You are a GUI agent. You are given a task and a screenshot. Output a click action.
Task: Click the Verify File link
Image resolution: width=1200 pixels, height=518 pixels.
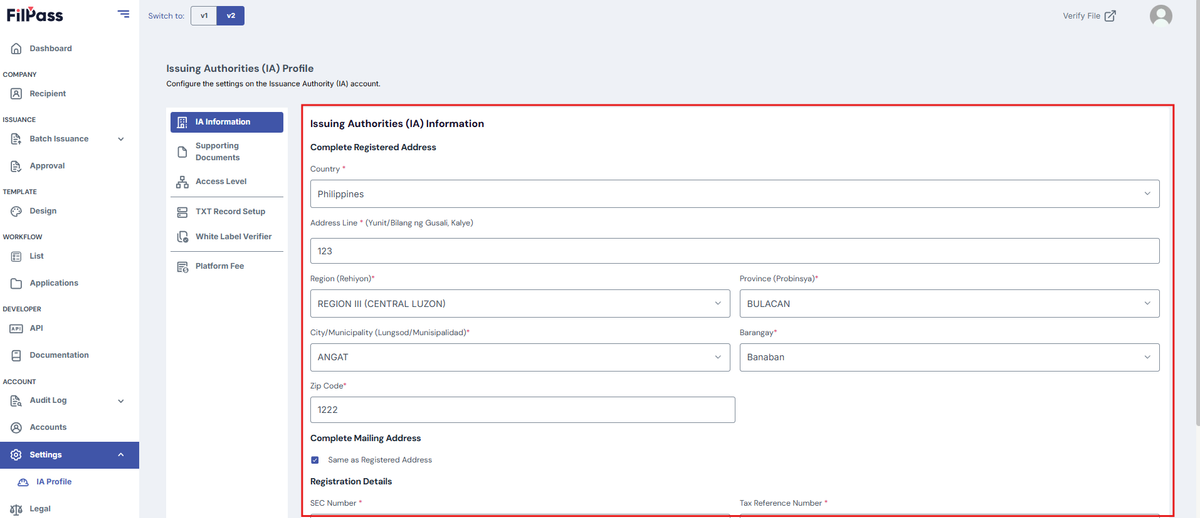pos(1089,15)
